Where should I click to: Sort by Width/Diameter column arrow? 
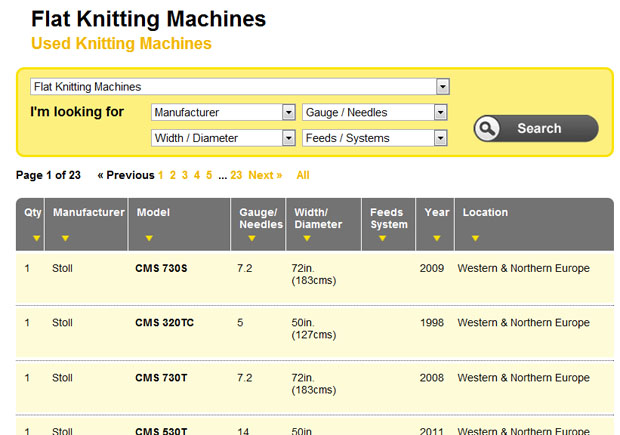pyautogui.click(x=307, y=238)
